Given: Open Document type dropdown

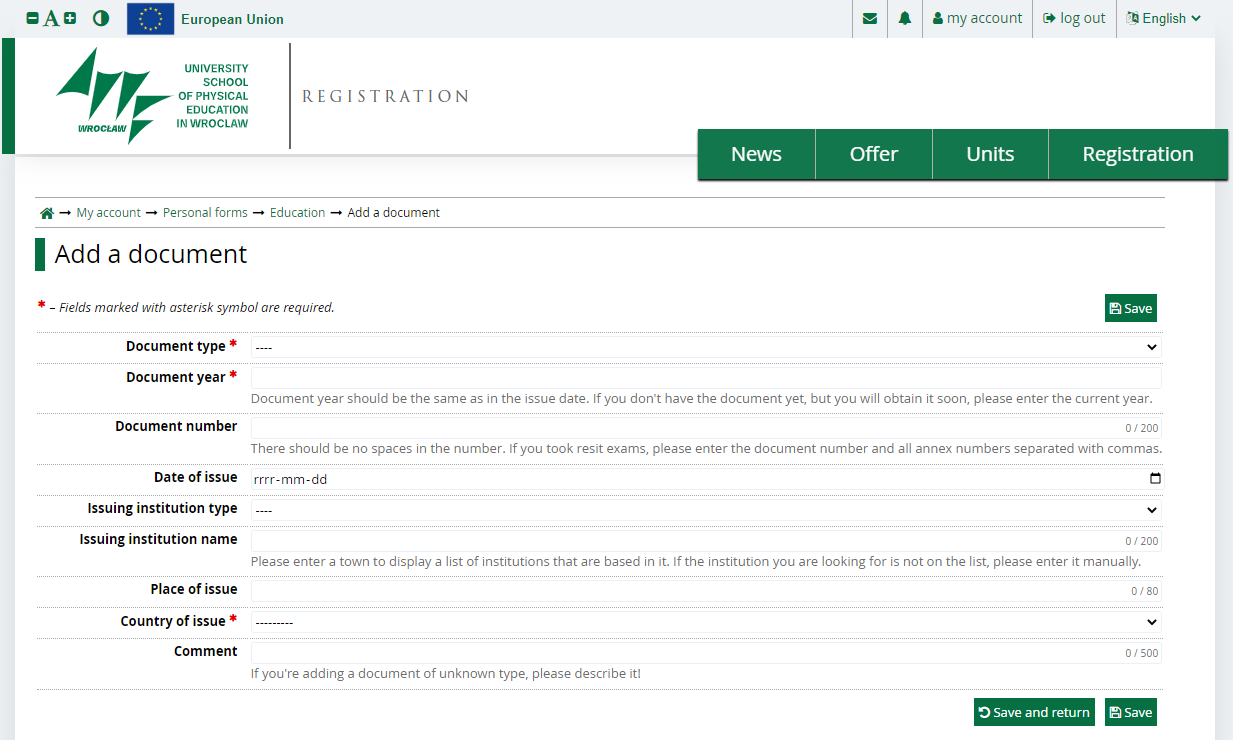Looking at the screenshot, I should pyautogui.click(x=706, y=347).
